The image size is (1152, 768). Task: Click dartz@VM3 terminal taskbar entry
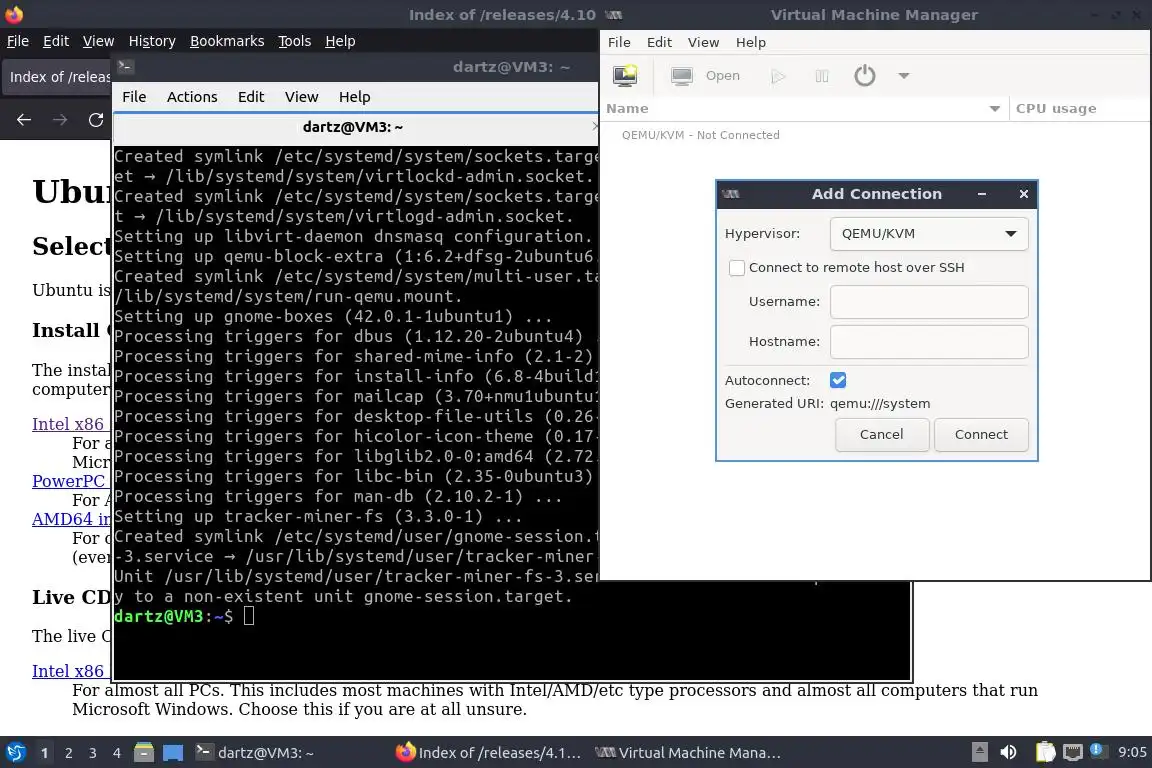255,753
